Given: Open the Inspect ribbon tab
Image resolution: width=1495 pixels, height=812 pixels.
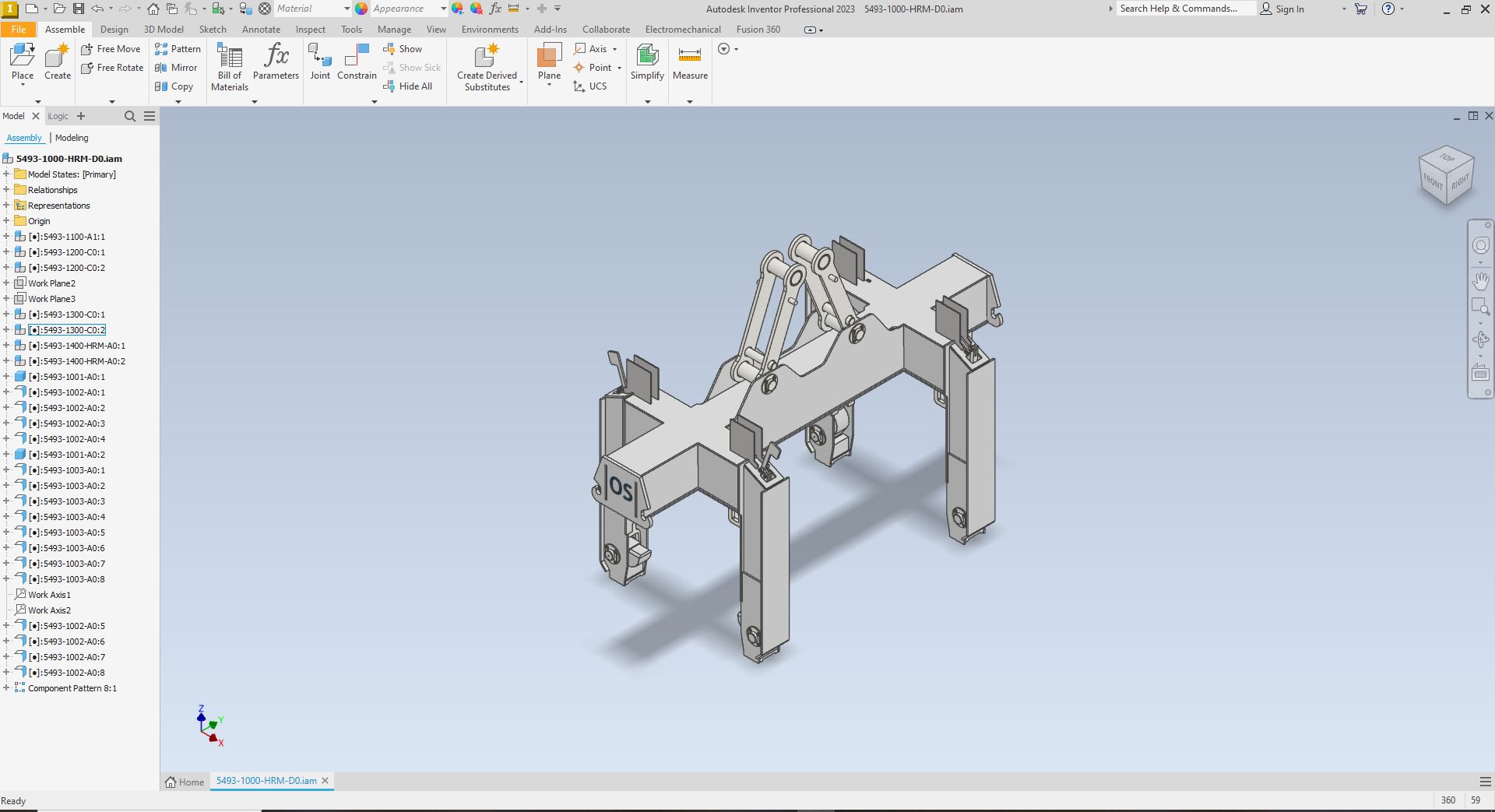Looking at the screenshot, I should tap(310, 30).
